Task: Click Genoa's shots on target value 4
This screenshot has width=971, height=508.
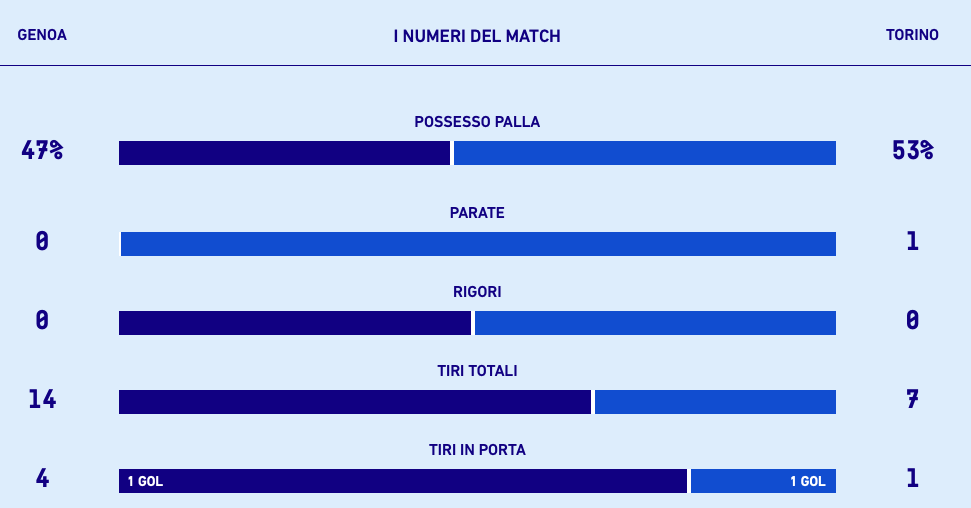Action: tap(42, 478)
